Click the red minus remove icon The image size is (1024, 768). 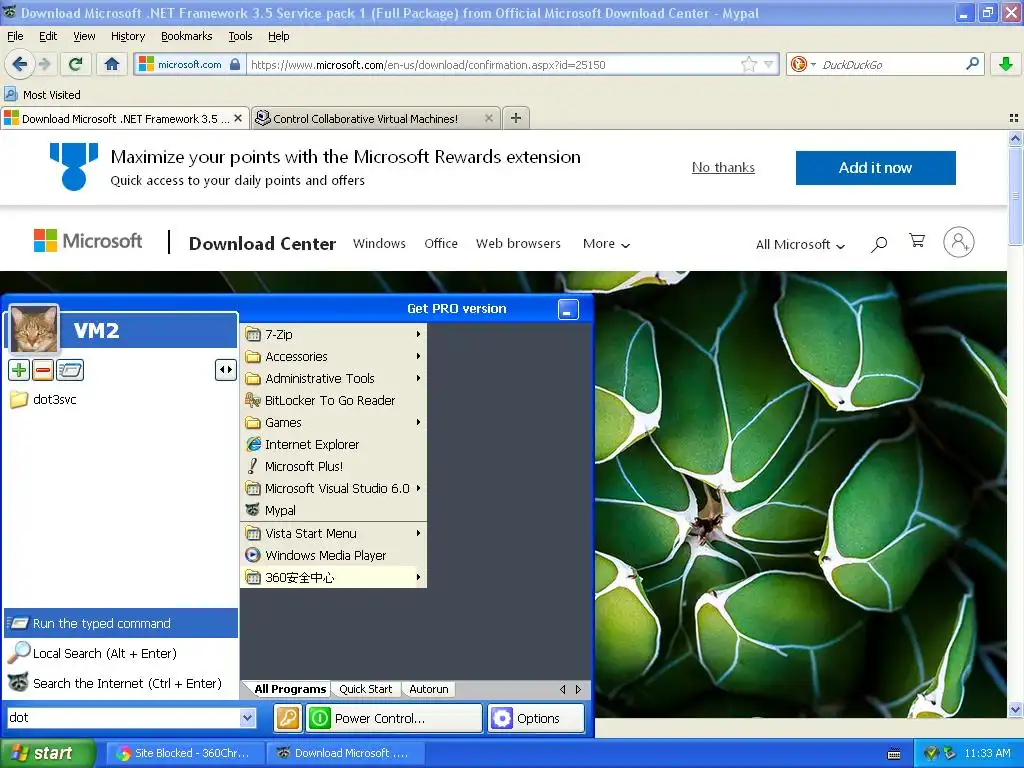[43, 370]
